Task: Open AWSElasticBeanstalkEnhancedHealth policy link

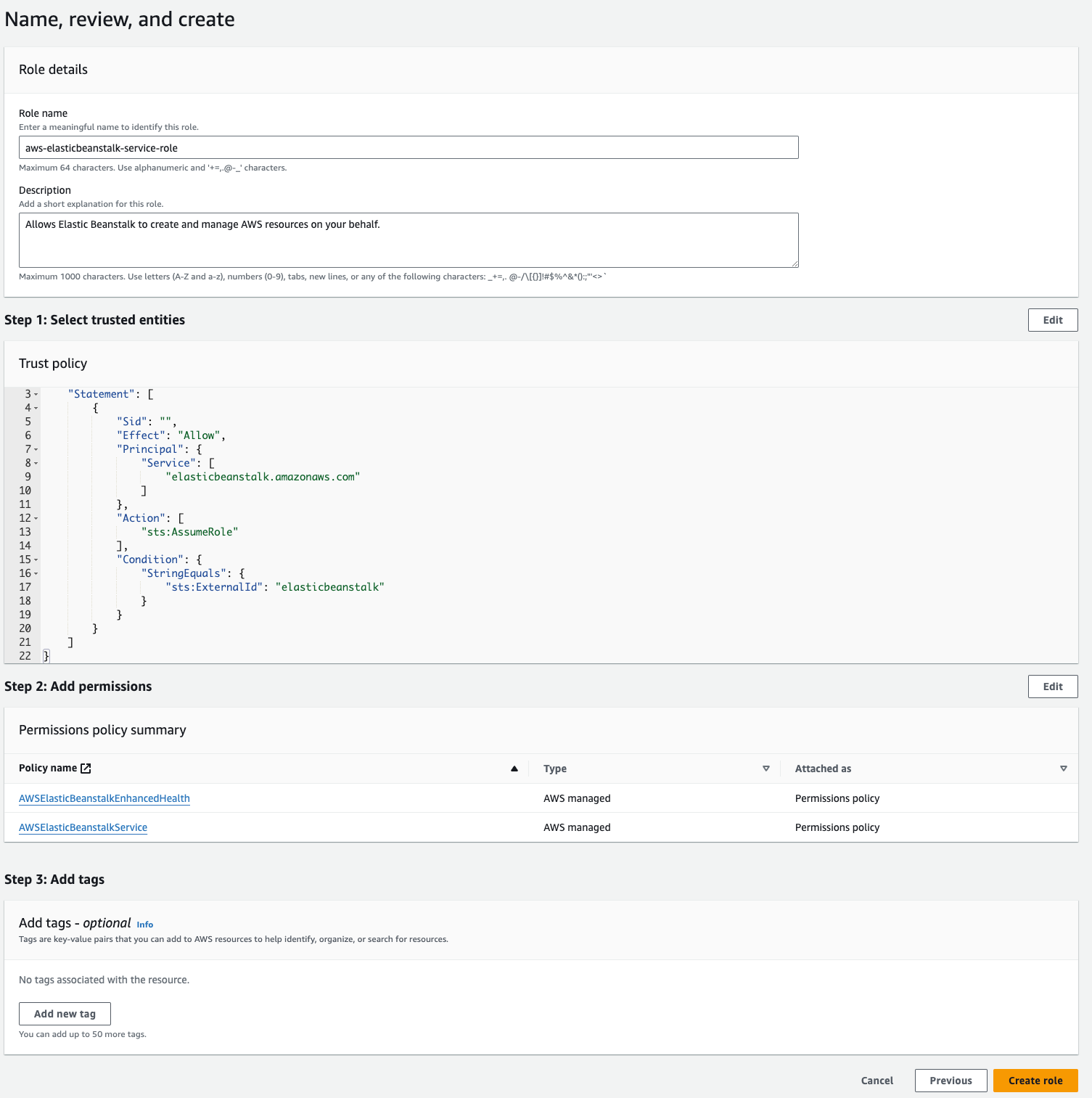Action: [x=104, y=798]
